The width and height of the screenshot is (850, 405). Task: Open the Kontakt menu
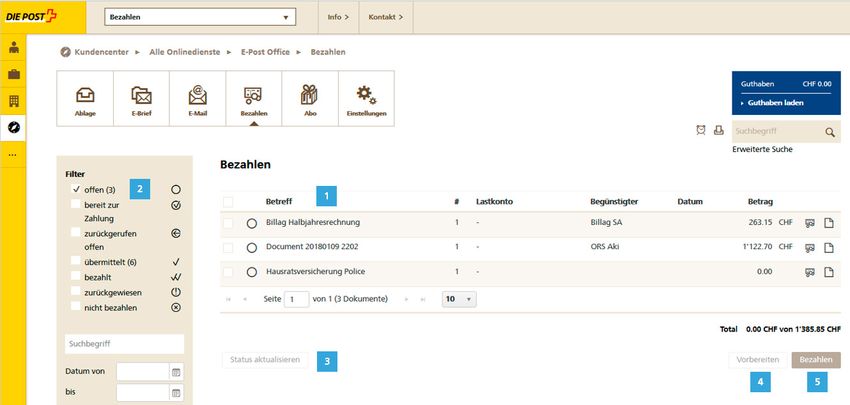[x=385, y=17]
